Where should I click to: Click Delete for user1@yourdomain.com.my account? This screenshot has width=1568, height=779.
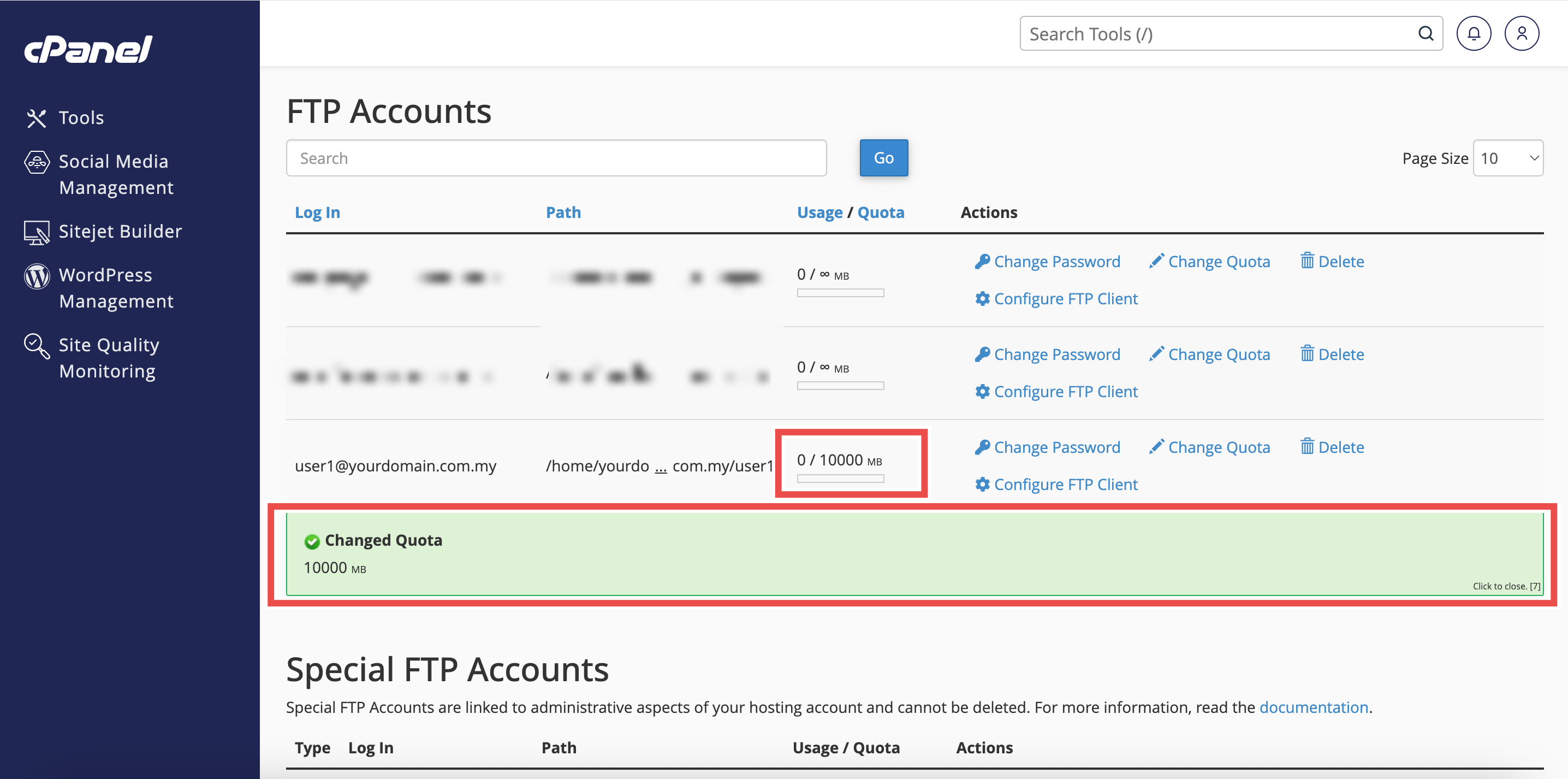pyautogui.click(x=1332, y=447)
